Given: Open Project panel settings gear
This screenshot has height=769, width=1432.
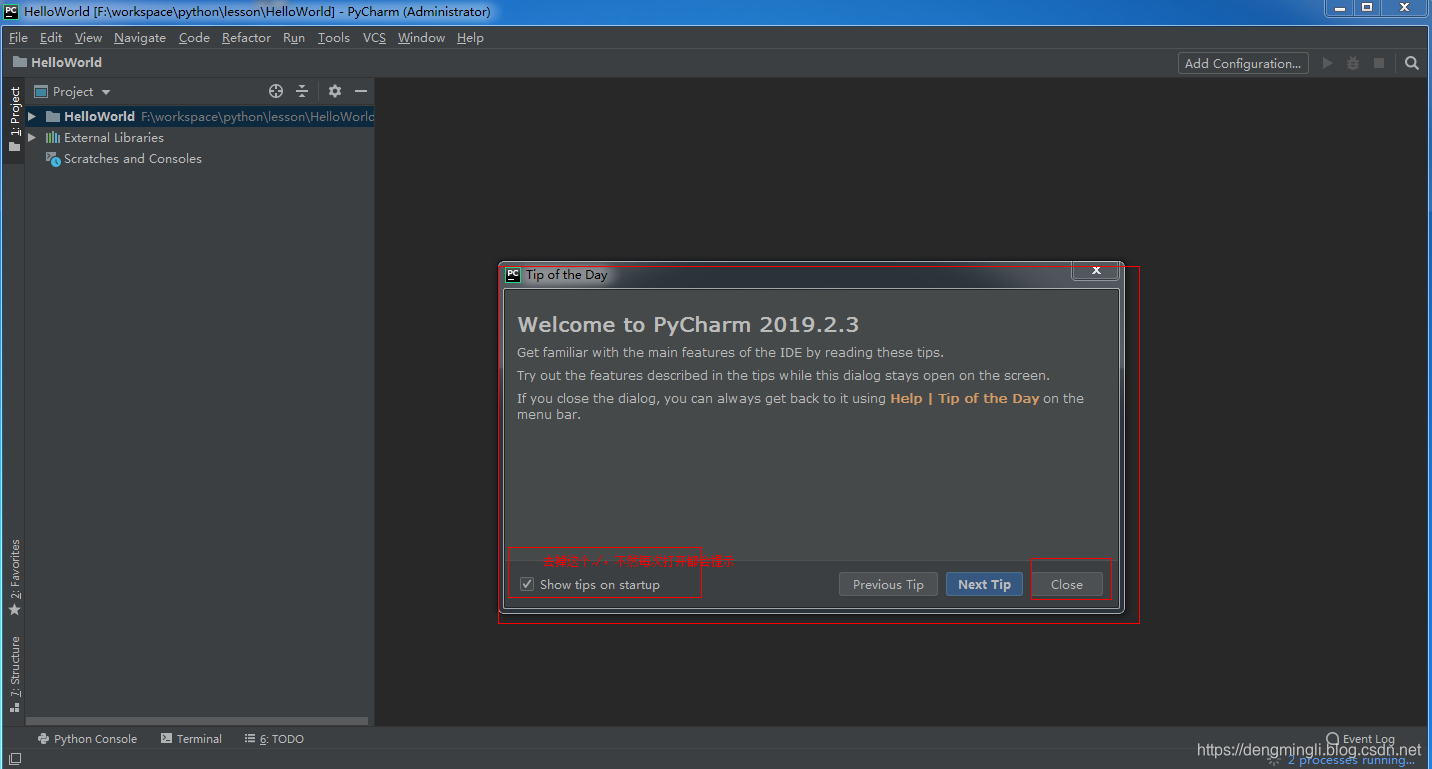Looking at the screenshot, I should [x=335, y=91].
